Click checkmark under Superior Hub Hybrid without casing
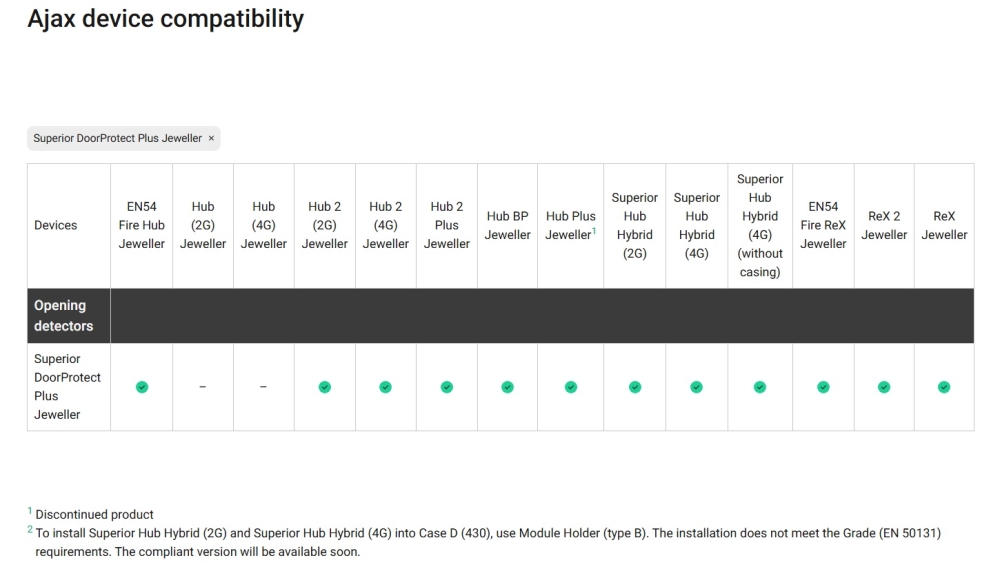Image resolution: width=1000 pixels, height=569 pixels. point(760,387)
